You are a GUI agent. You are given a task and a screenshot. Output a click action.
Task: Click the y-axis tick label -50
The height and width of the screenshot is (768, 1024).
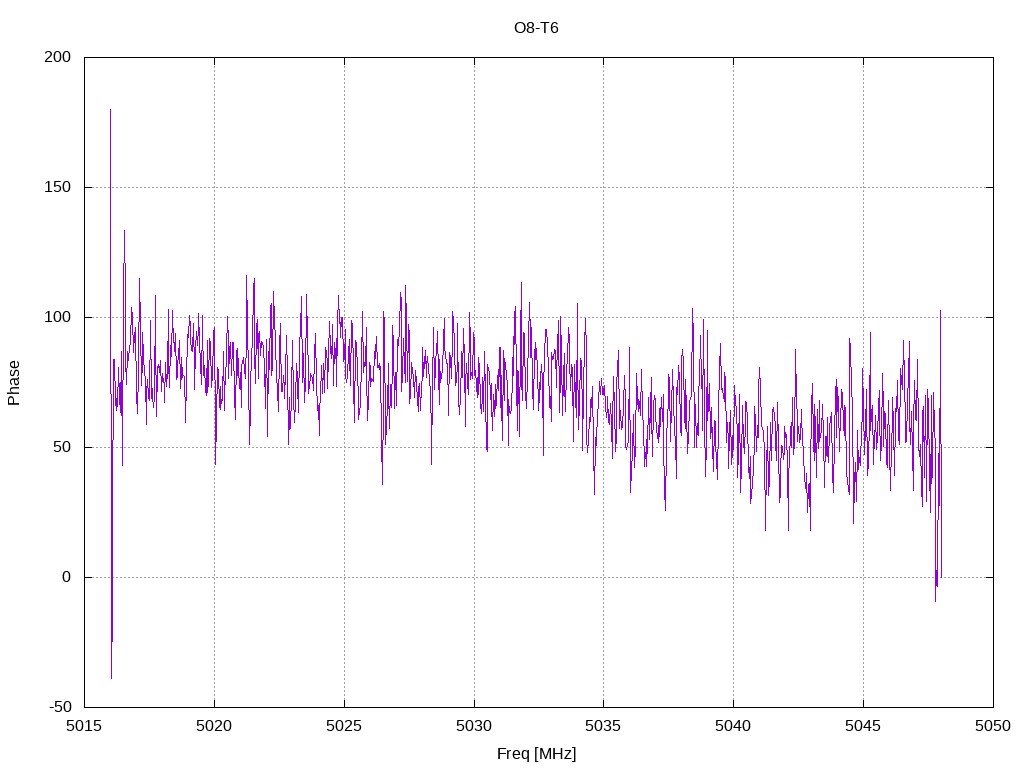point(60,707)
